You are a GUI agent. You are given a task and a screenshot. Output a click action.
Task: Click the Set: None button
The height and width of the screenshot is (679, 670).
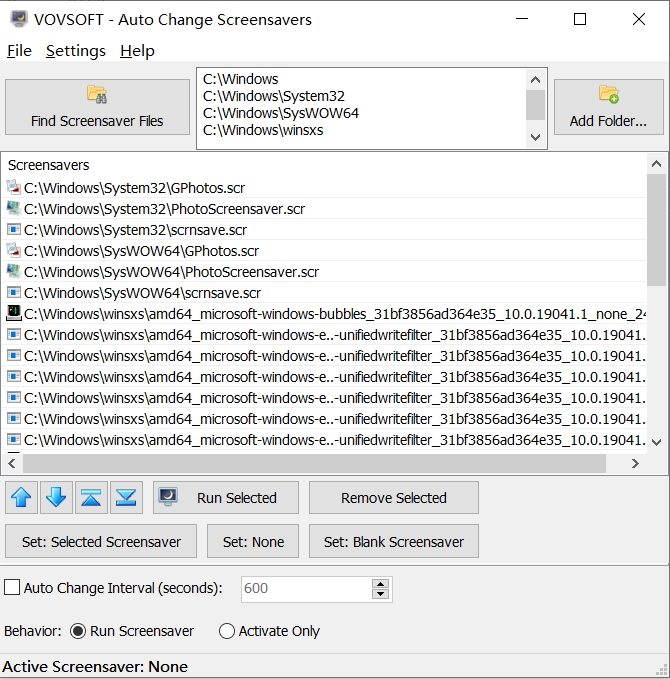tap(253, 541)
